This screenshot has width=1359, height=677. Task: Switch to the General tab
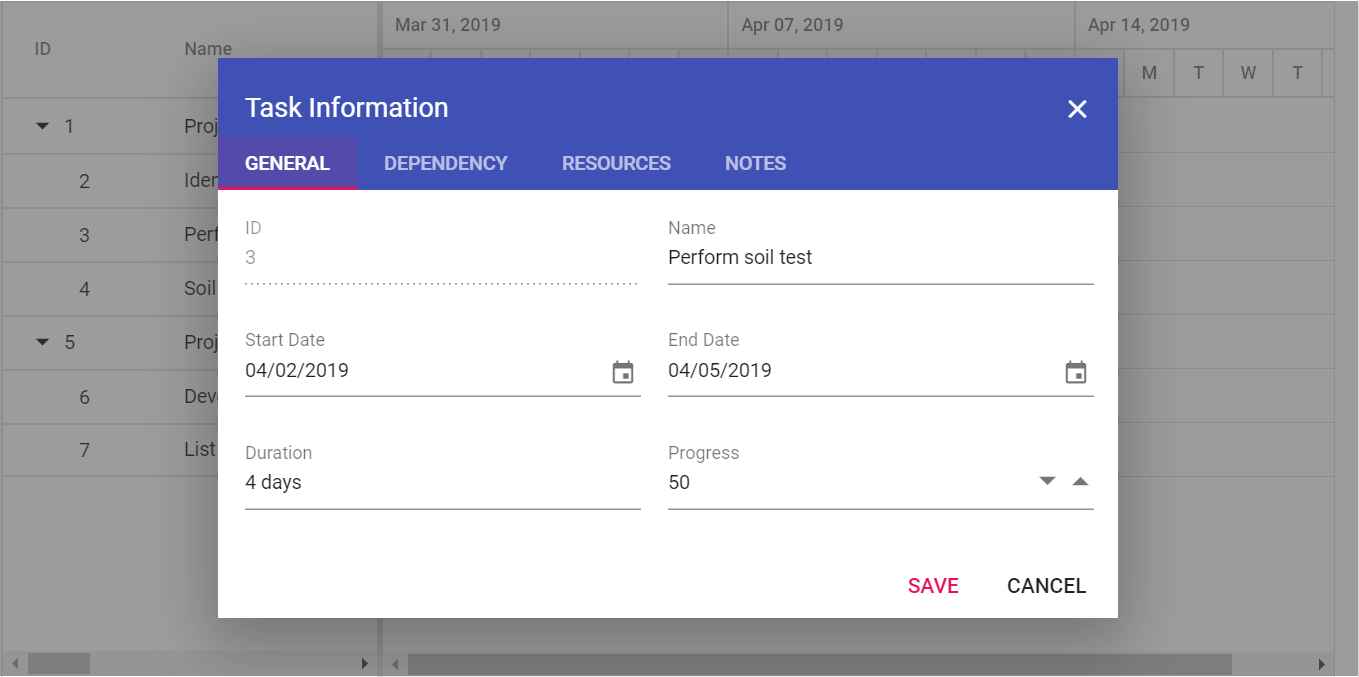pos(287,163)
